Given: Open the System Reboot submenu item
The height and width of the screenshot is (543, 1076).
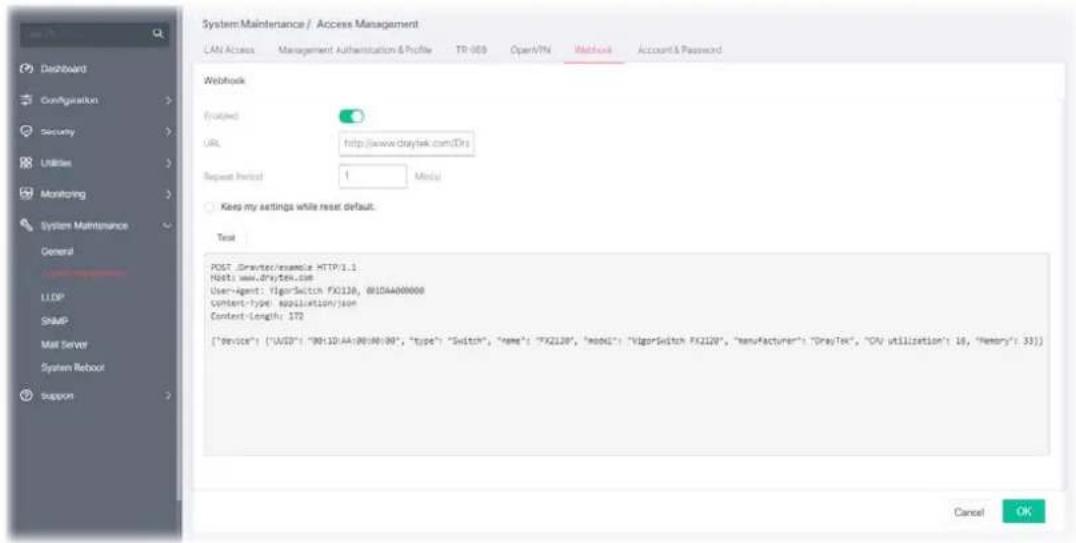Looking at the screenshot, I should [x=72, y=367].
